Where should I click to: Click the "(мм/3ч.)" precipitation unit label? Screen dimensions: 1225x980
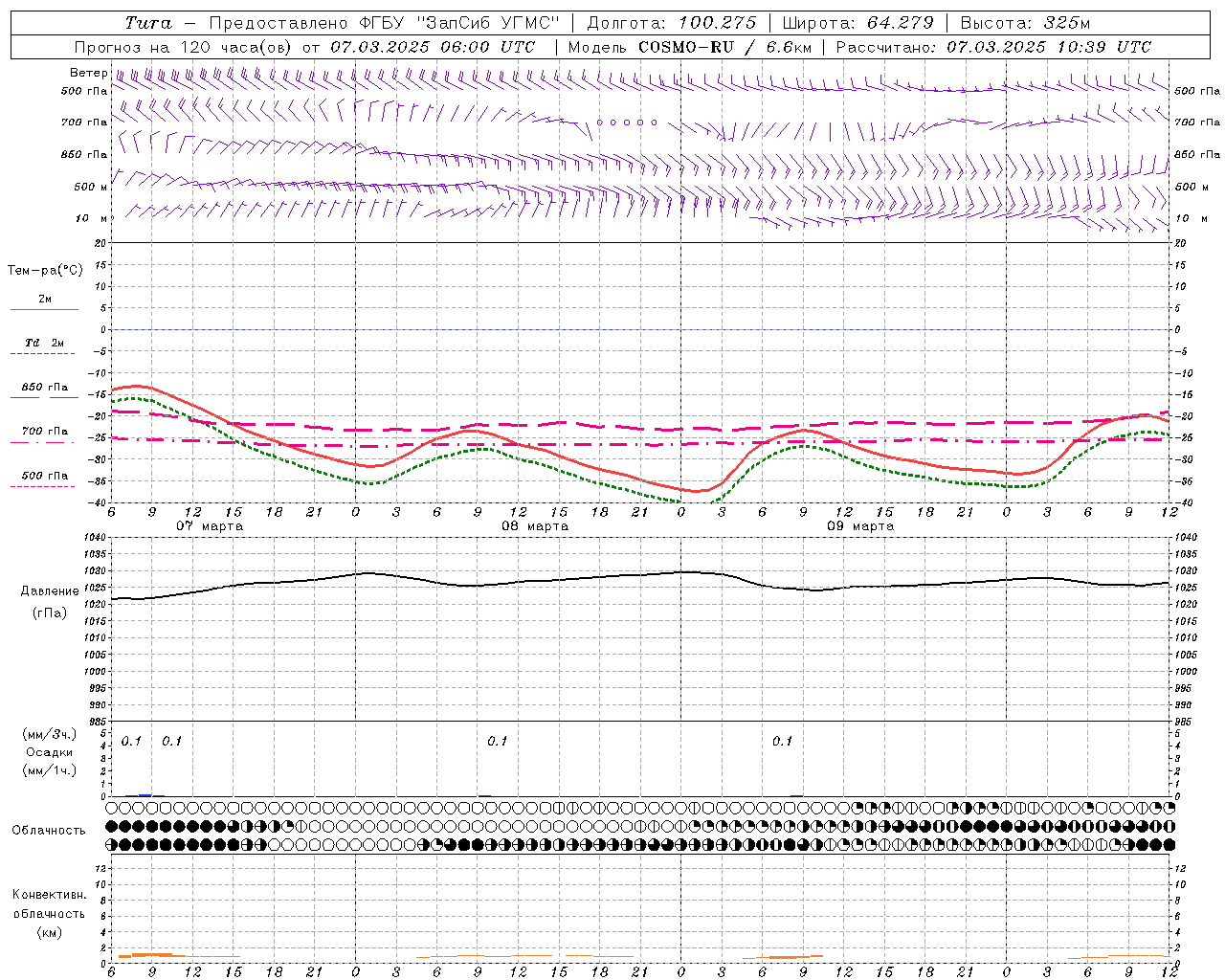pyautogui.click(x=50, y=734)
